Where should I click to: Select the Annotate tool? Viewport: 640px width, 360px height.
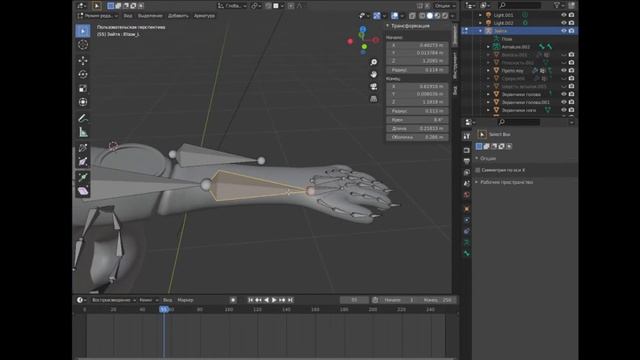coord(83,118)
